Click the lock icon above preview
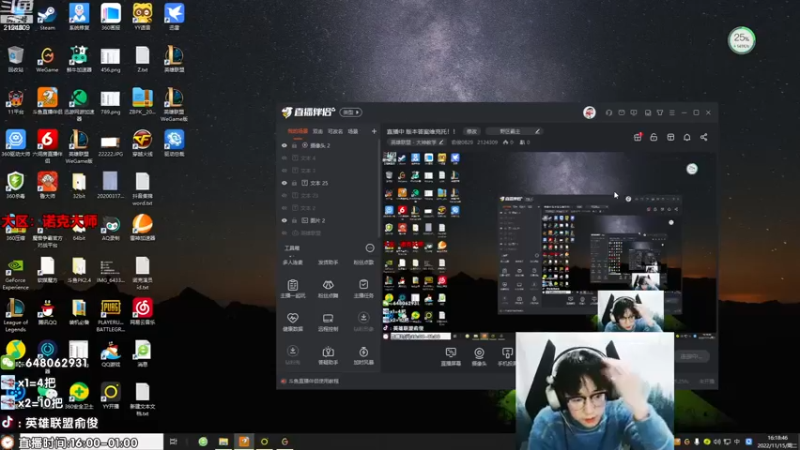The image size is (800, 450). pyautogui.click(x=654, y=137)
